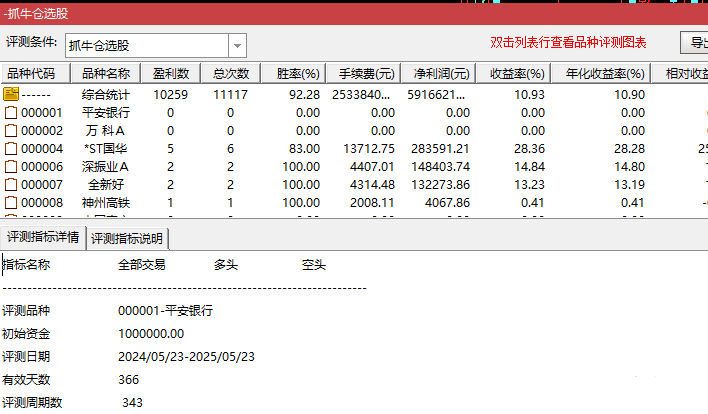Click the document icon for 000007
Screen dimensions: 708x414
tap(11, 185)
